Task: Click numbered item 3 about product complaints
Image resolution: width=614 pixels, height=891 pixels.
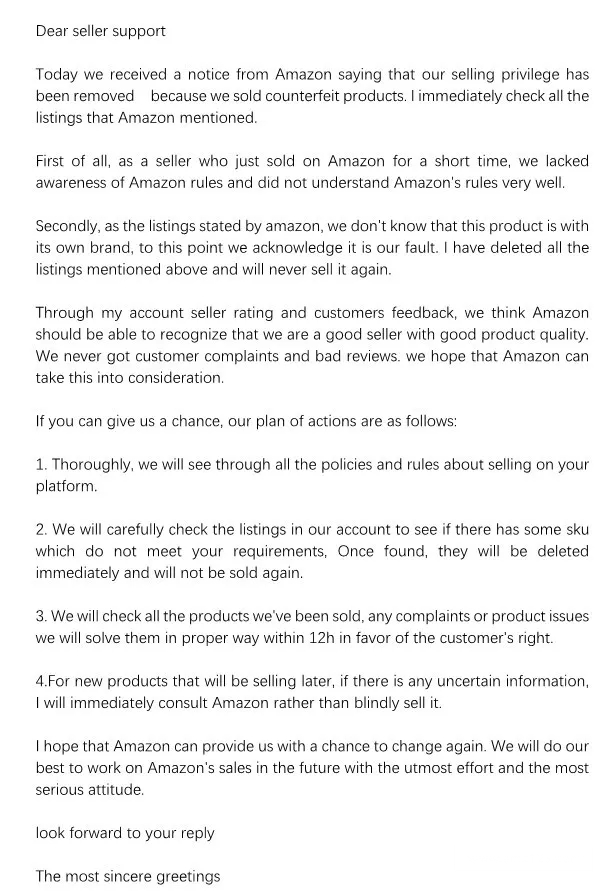Action: point(312,627)
